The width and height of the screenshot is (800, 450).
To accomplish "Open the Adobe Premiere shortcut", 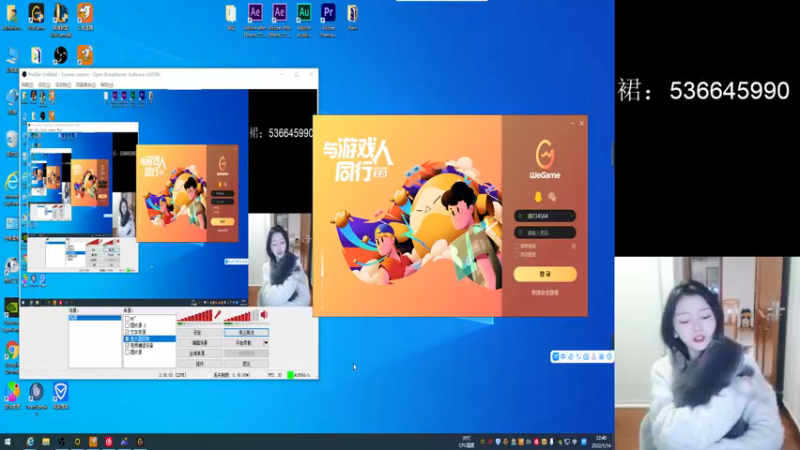I will click(x=328, y=19).
